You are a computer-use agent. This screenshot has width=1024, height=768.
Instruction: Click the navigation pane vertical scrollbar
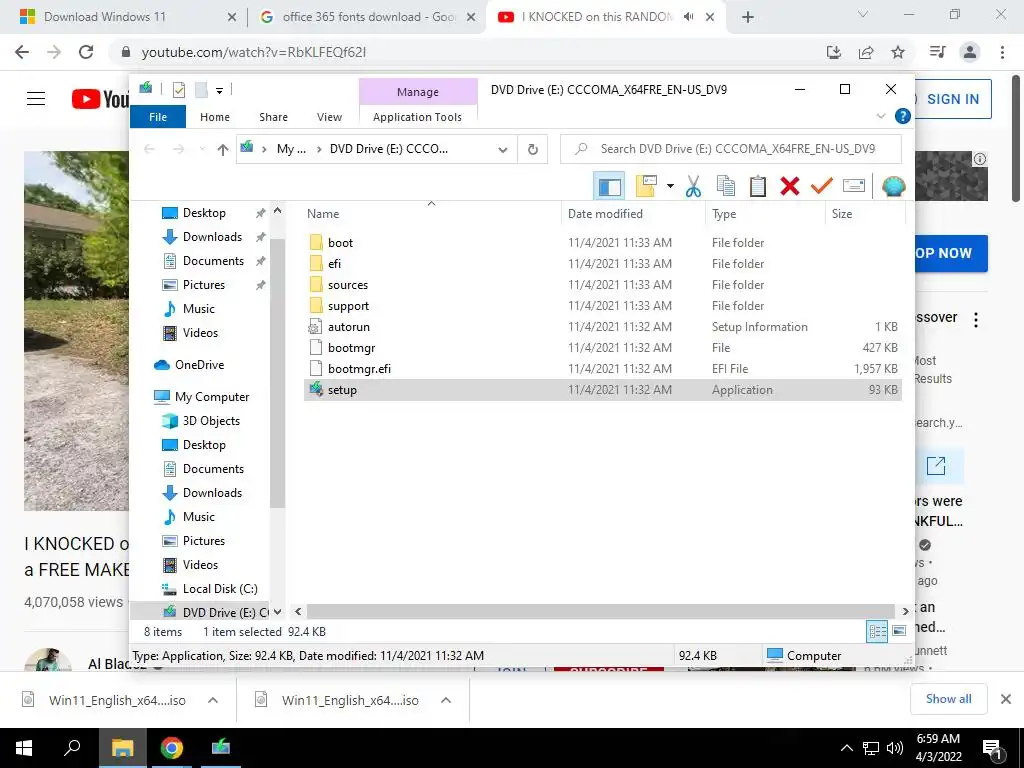278,372
